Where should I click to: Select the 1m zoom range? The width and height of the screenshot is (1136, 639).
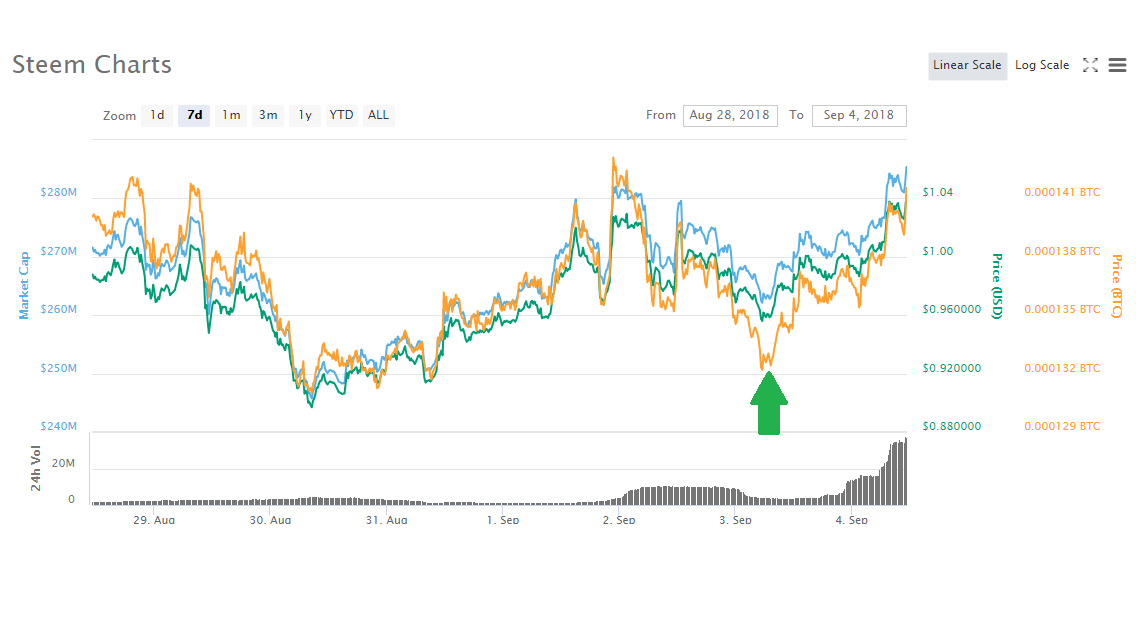click(x=231, y=115)
